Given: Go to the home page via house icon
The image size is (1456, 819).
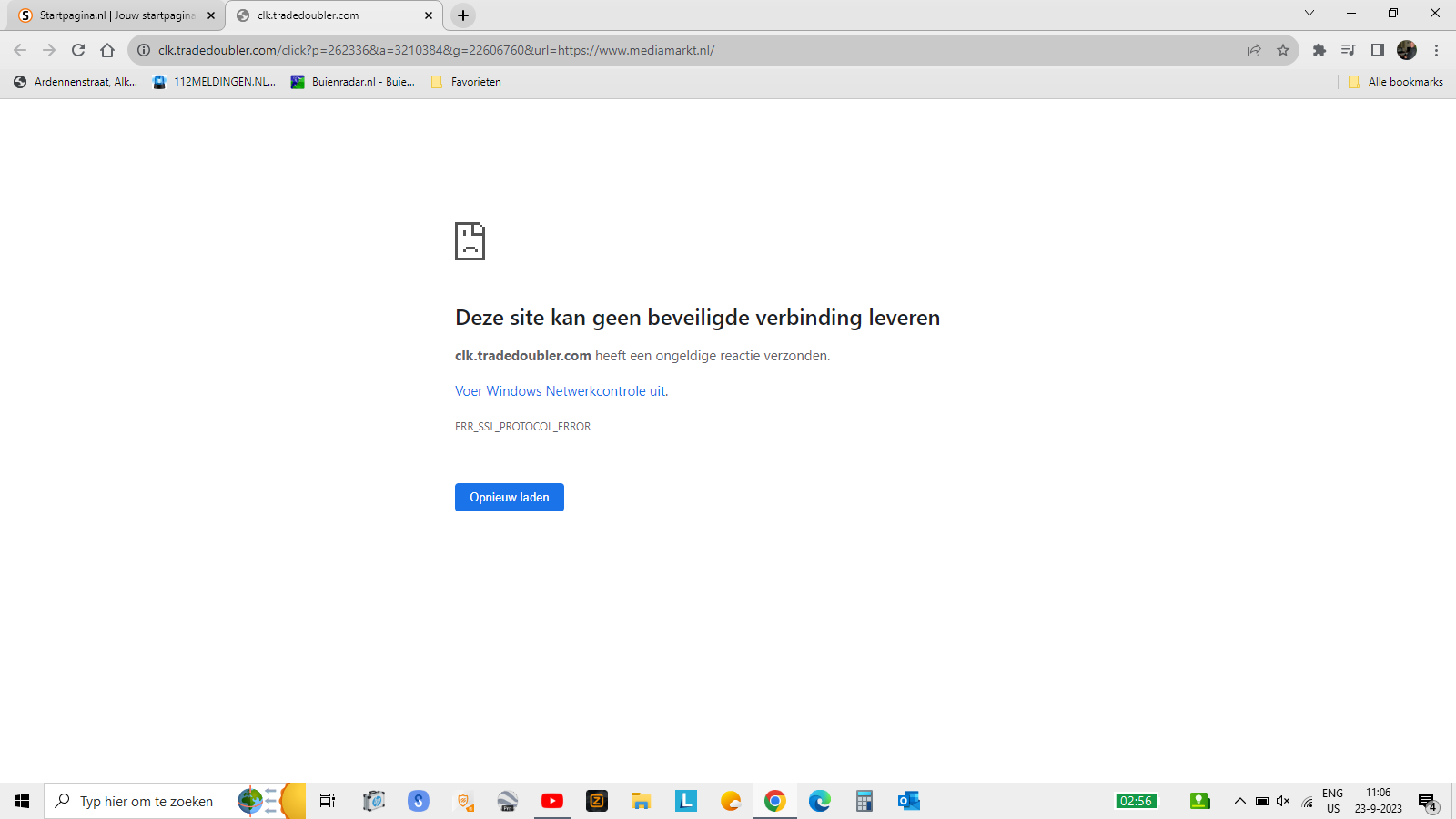Looking at the screenshot, I should (107, 50).
